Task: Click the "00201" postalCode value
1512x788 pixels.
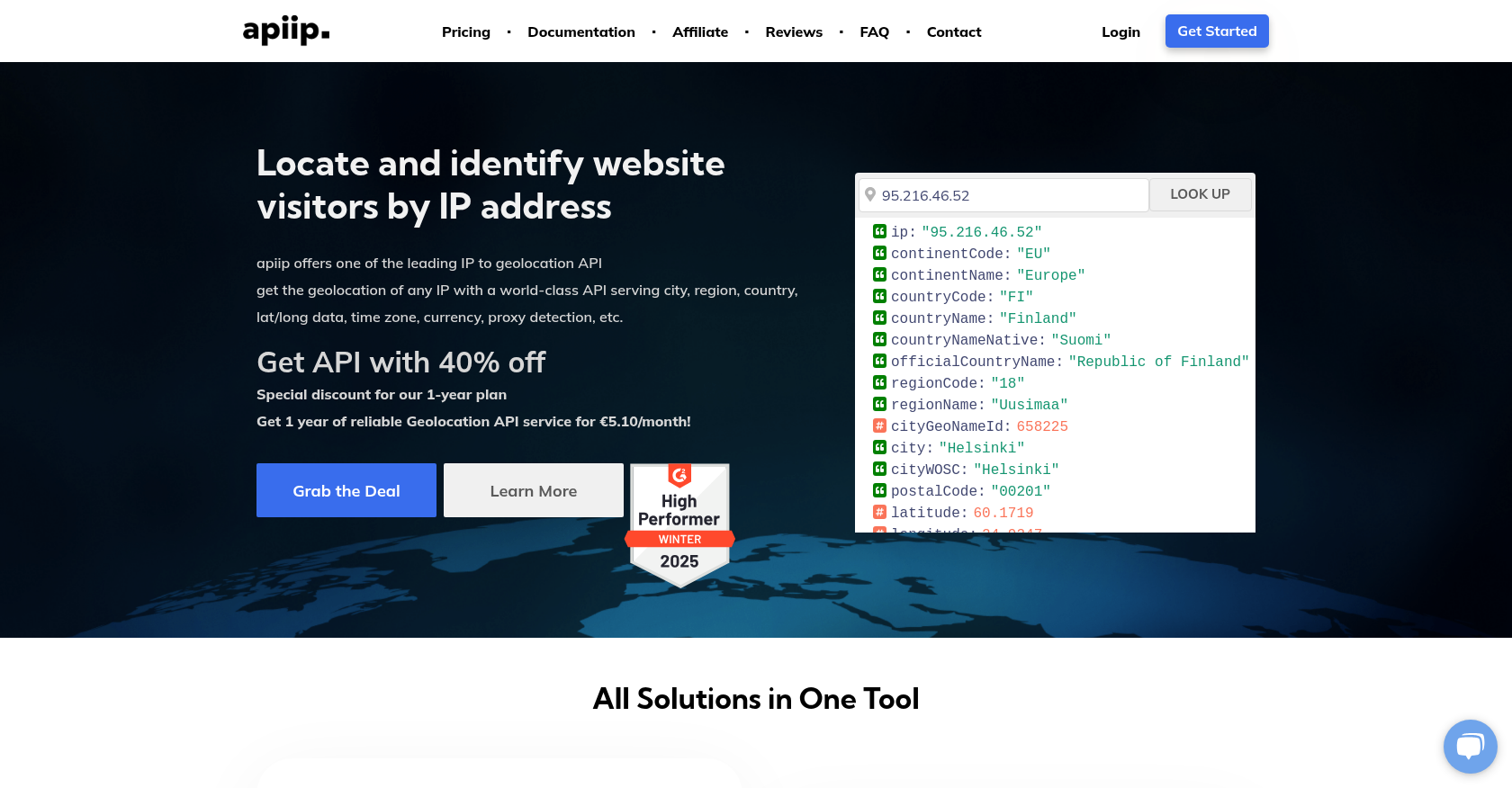Action: 1021,491
